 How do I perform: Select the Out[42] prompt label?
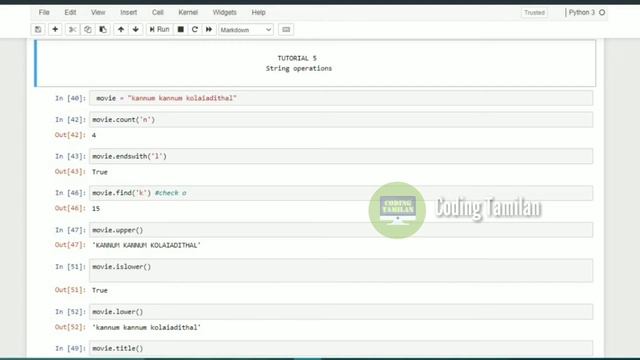[70, 135]
